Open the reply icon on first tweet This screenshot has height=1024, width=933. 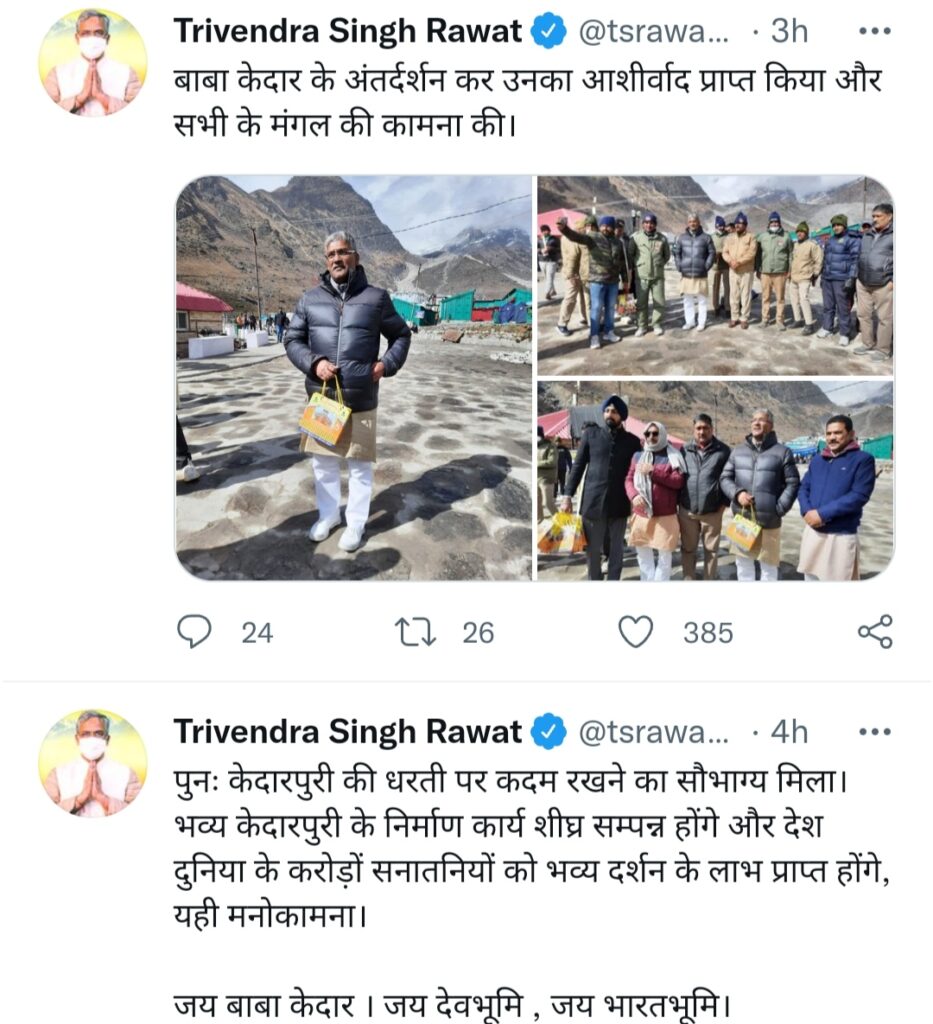(x=194, y=632)
